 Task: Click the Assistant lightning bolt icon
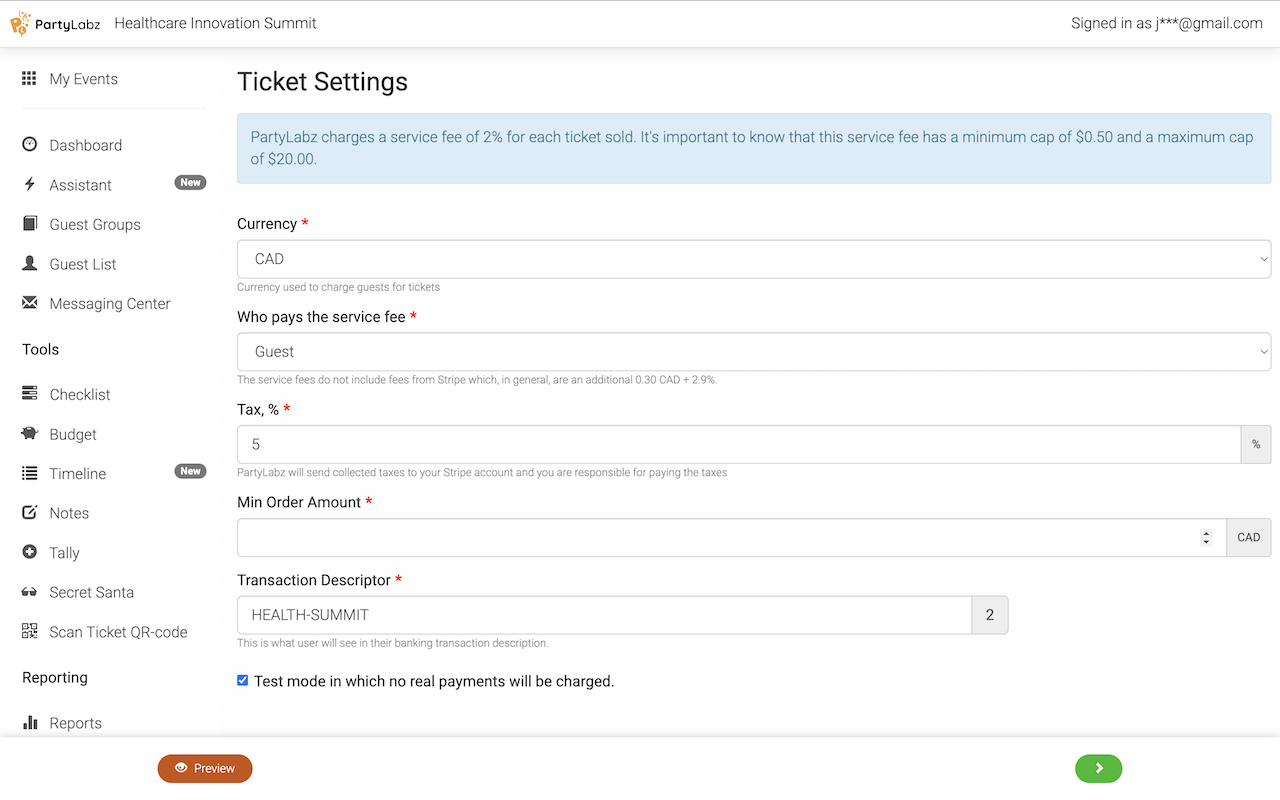tap(29, 185)
